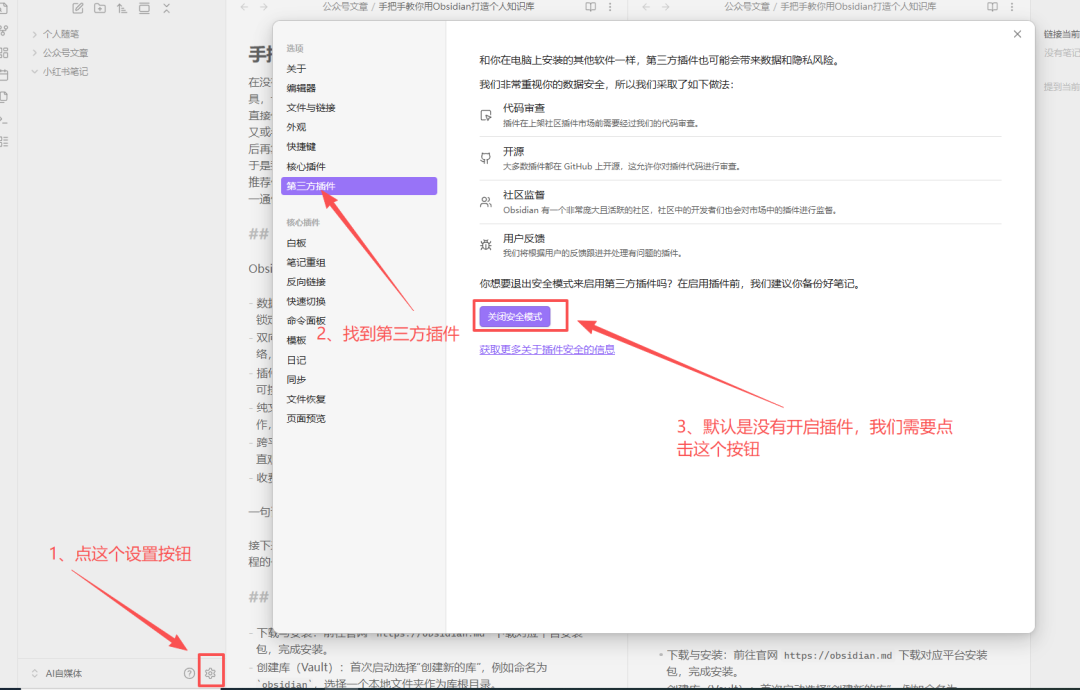Click the collapse all folders icon
1080x690 pixels.
click(x=166, y=8)
